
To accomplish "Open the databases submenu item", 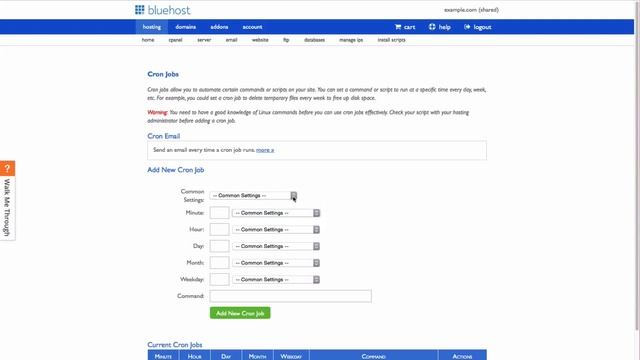I will (314, 40).
